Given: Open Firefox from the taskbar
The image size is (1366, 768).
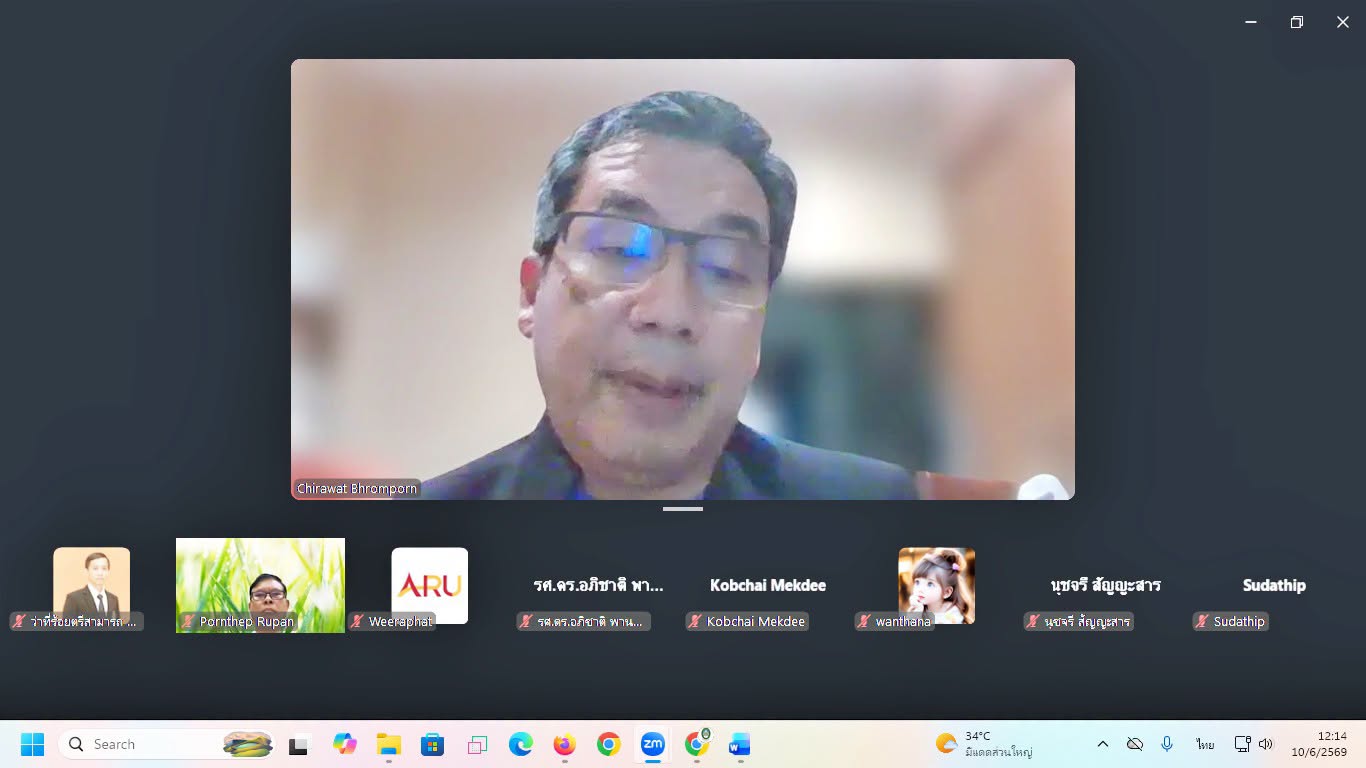Looking at the screenshot, I should pos(564,744).
